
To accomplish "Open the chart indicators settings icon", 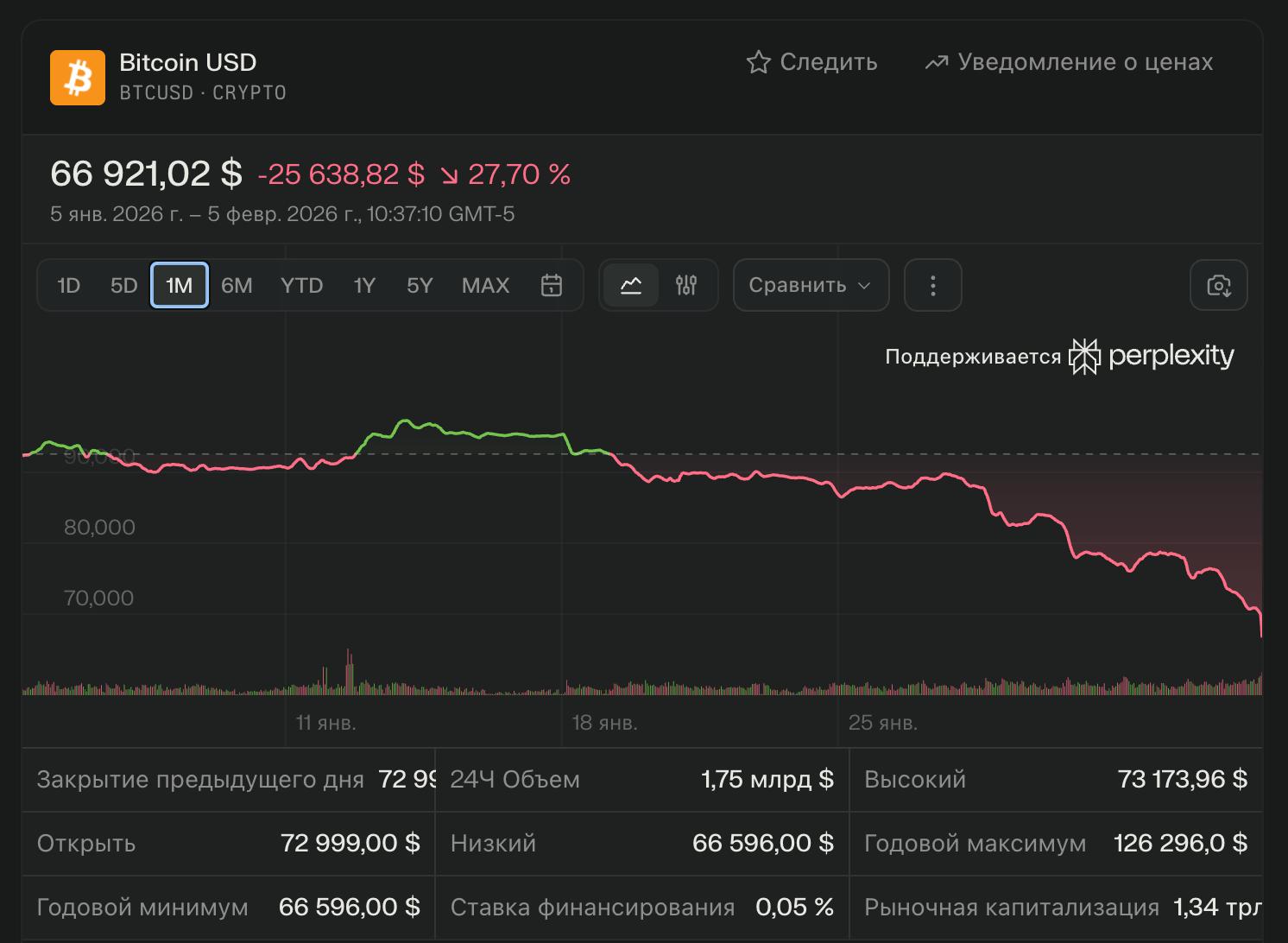I will [x=686, y=285].
